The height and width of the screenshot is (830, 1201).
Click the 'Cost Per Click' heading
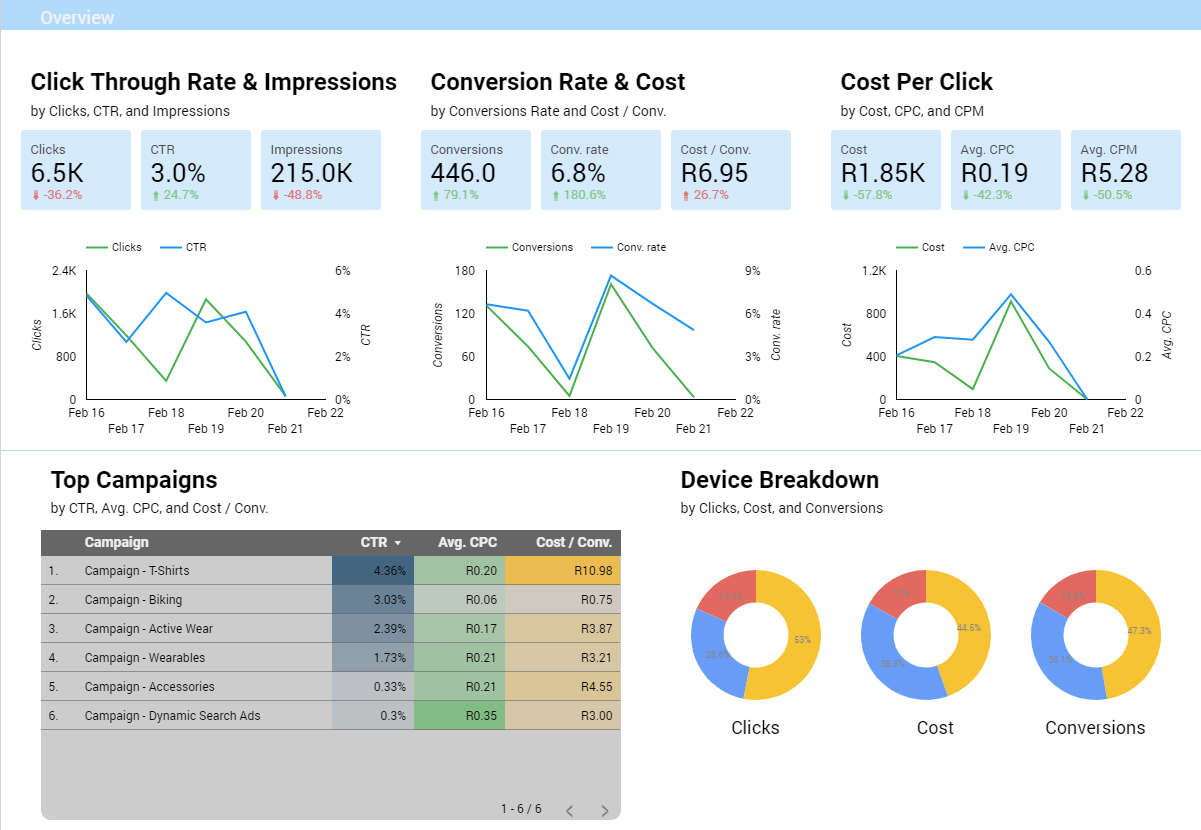pos(917,82)
